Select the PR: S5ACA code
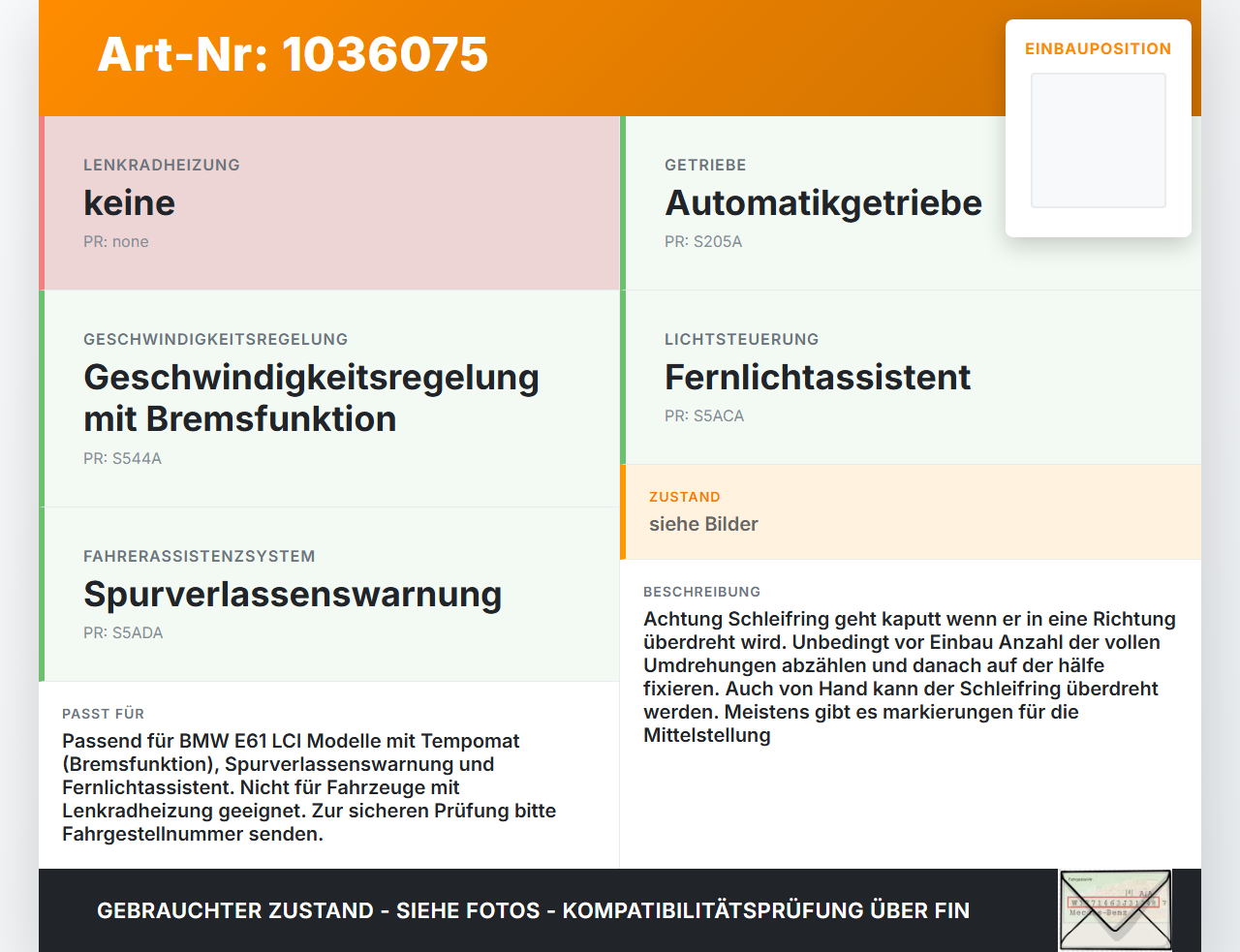The width and height of the screenshot is (1240, 952). click(704, 416)
